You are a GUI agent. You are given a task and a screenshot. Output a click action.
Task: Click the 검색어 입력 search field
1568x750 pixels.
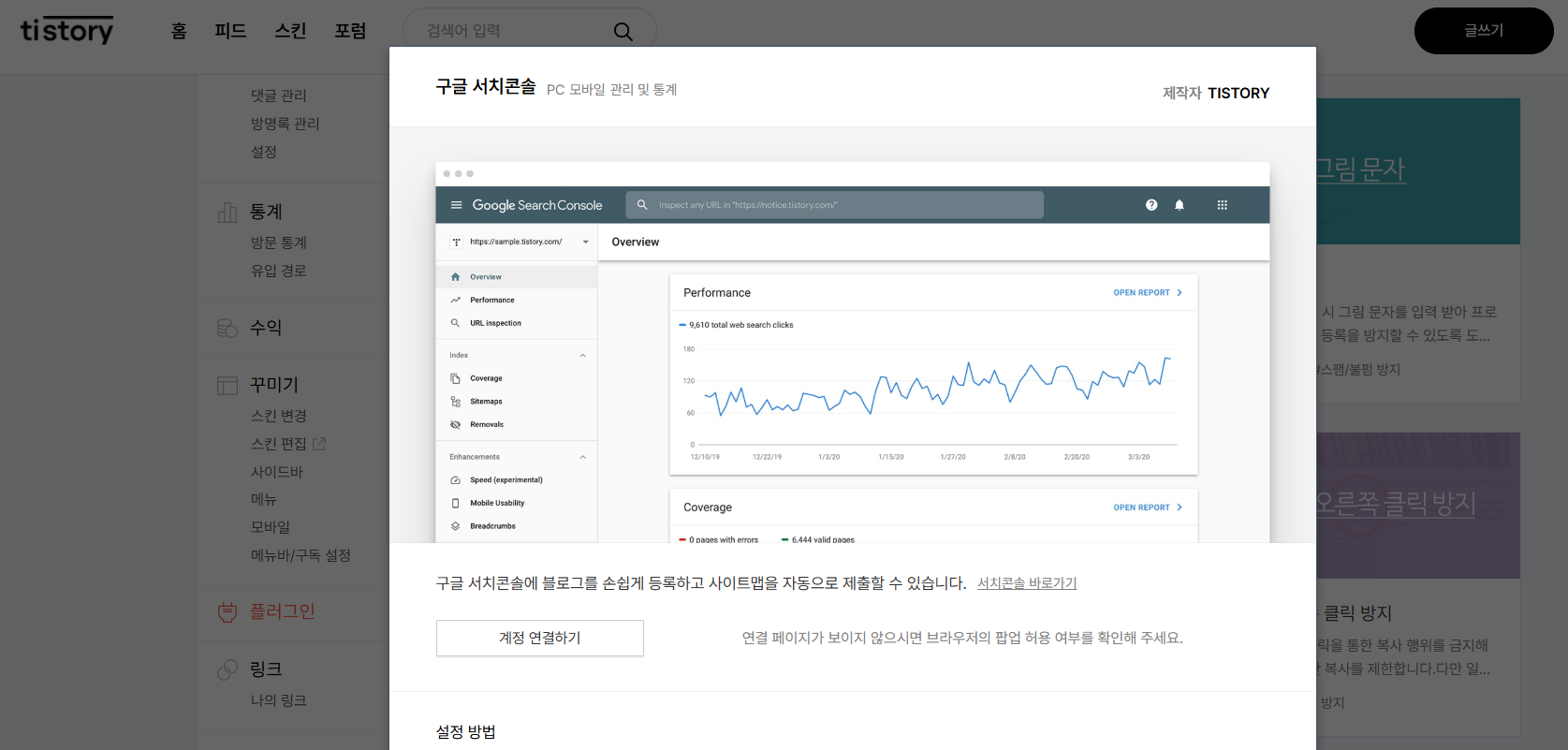coord(529,31)
